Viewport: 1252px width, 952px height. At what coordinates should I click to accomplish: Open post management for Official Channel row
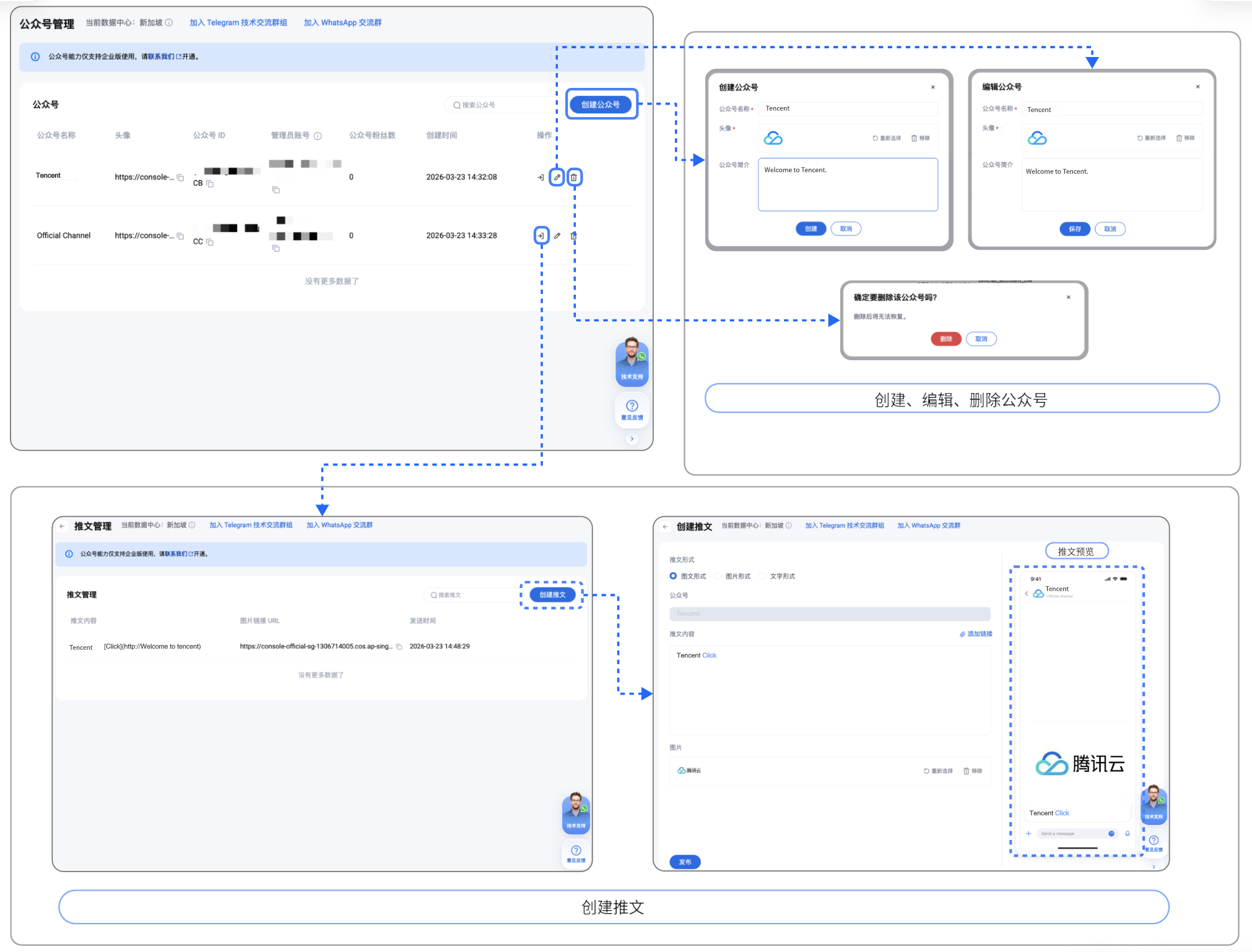click(541, 236)
